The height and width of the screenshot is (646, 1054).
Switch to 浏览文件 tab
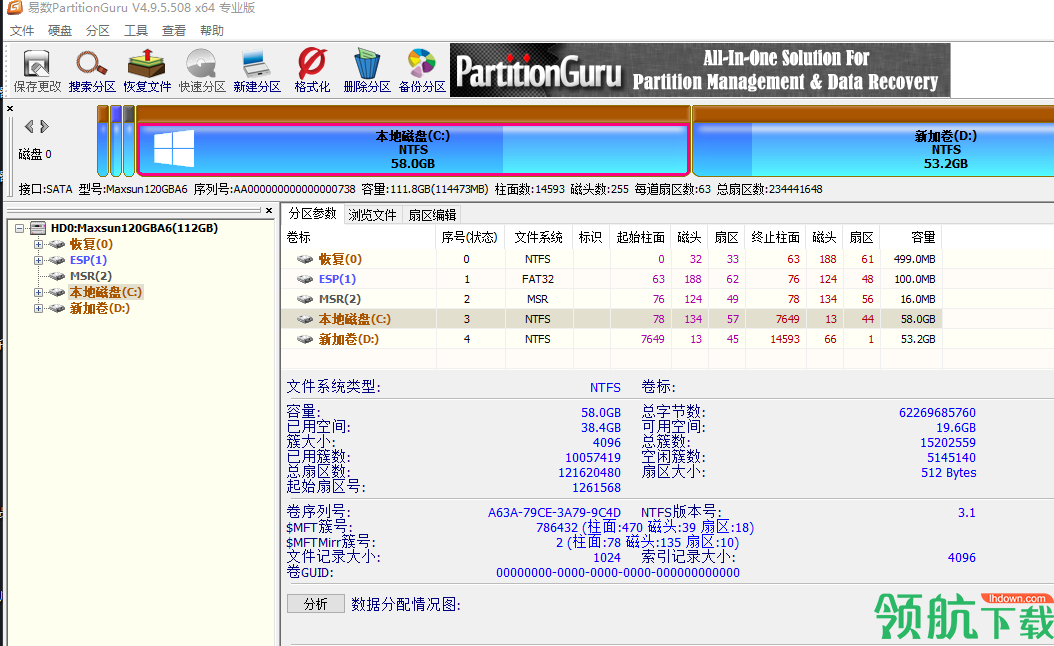pyautogui.click(x=372, y=215)
